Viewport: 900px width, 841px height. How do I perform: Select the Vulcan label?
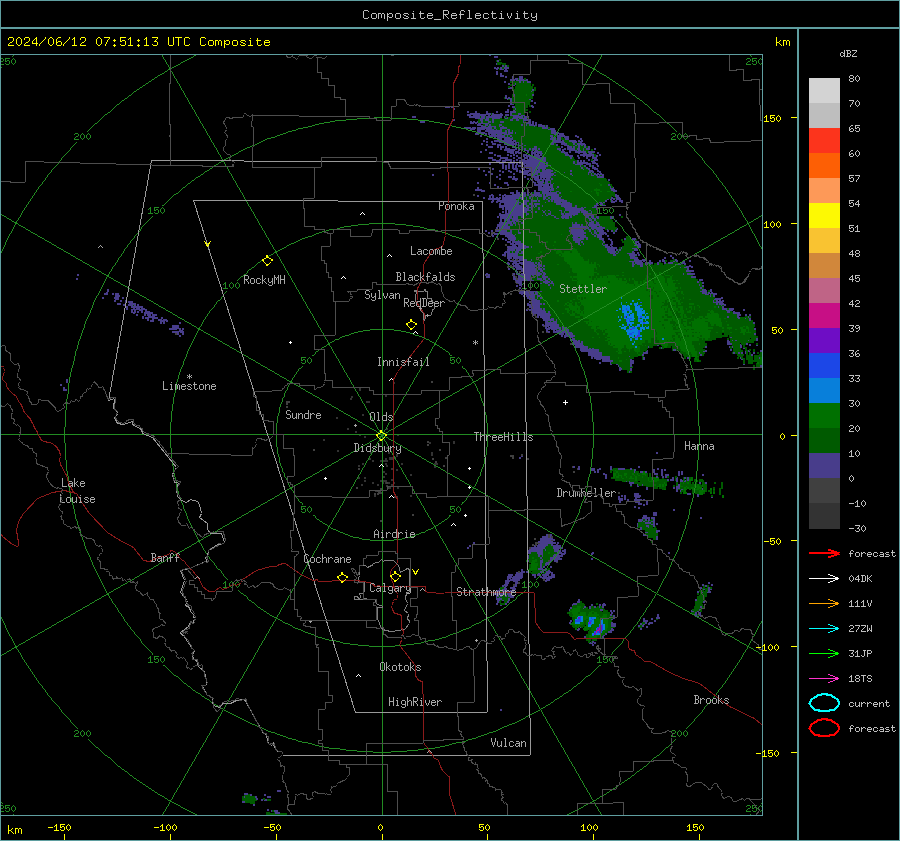coord(508,743)
